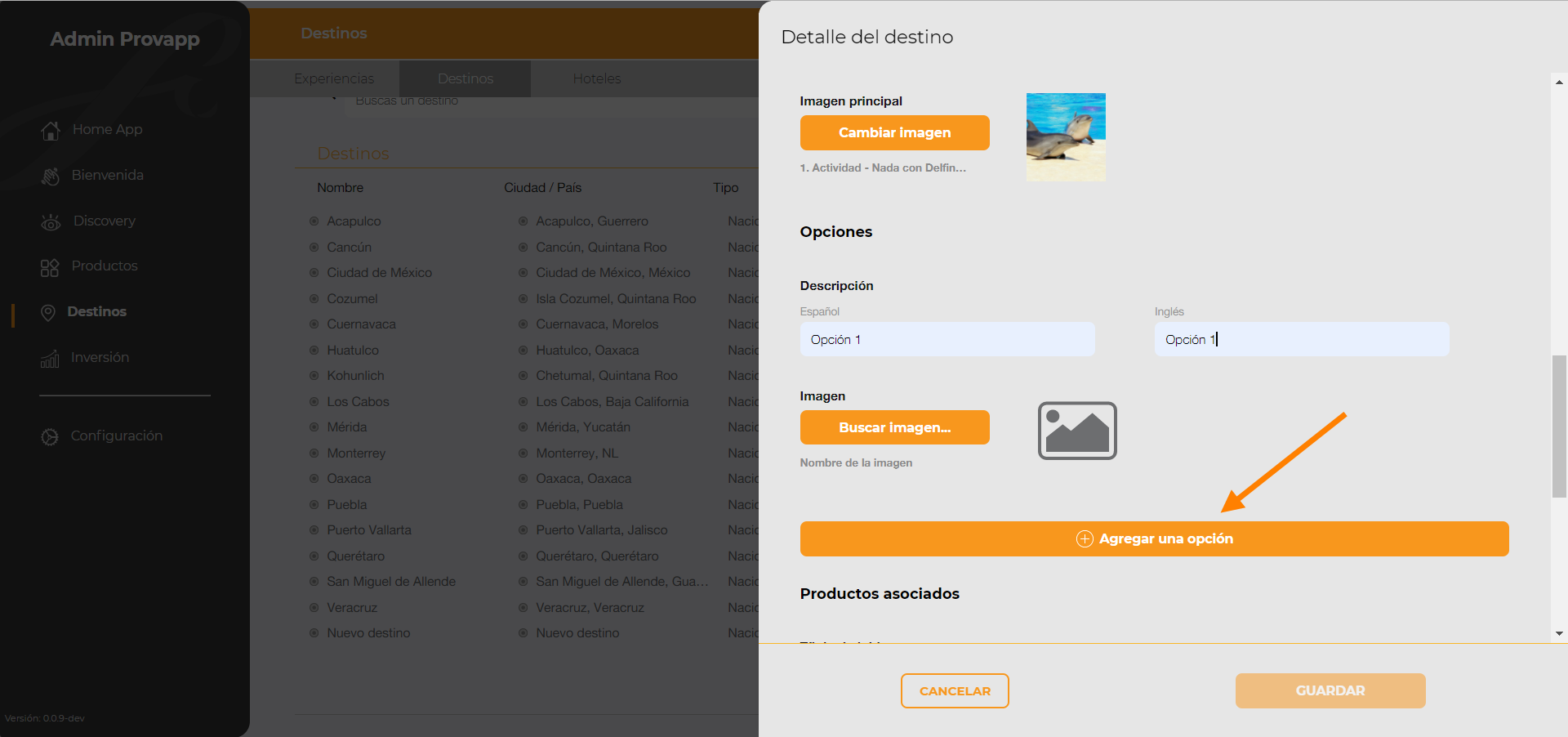1568x737 pixels.
Task: Select the Destinos tab
Action: coord(465,78)
